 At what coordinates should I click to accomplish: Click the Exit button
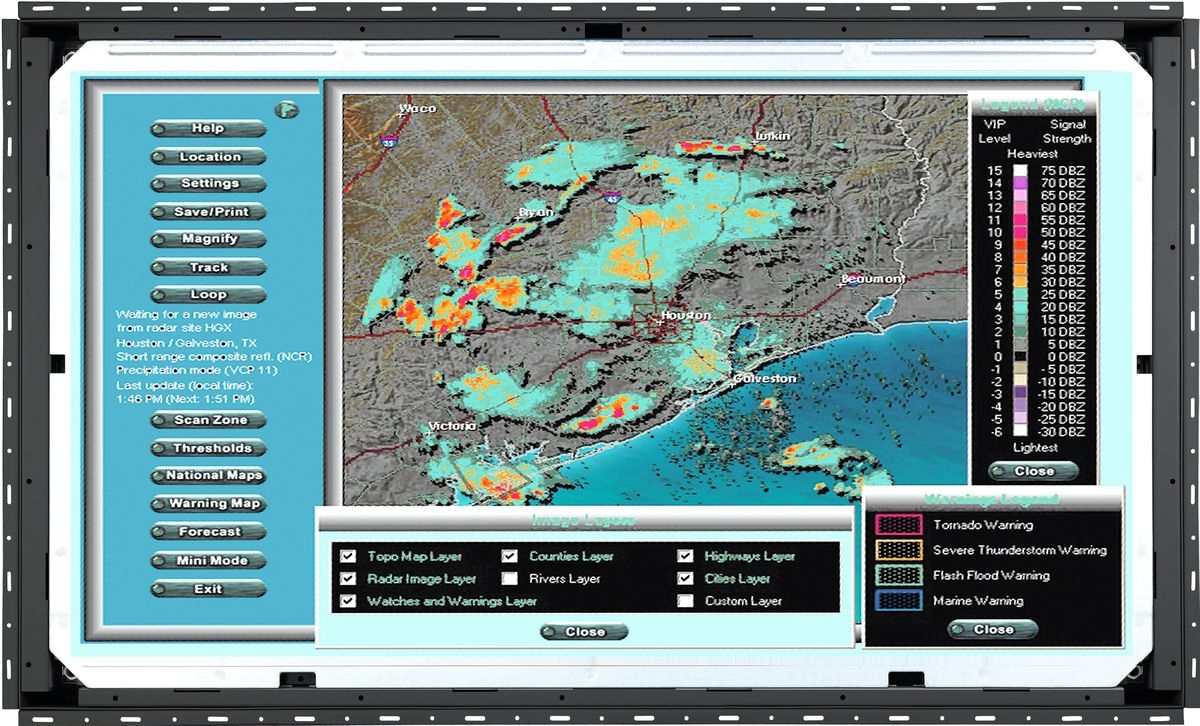209,590
